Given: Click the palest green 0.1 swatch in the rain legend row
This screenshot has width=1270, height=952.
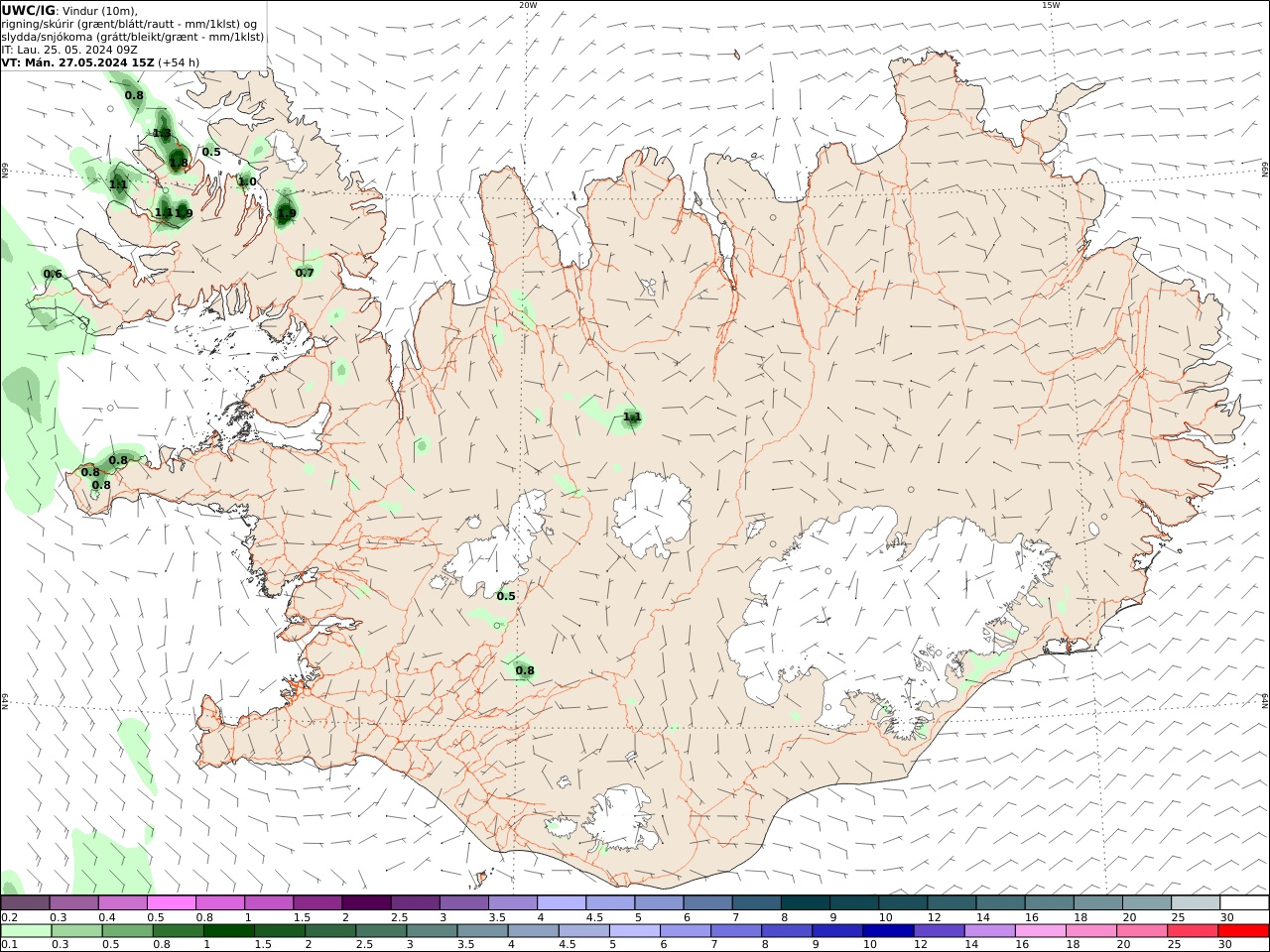Looking at the screenshot, I should point(27,931).
